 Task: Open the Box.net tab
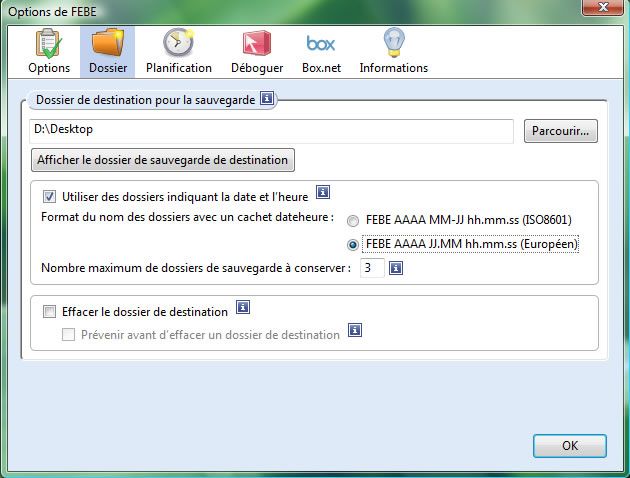coord(321,52)
